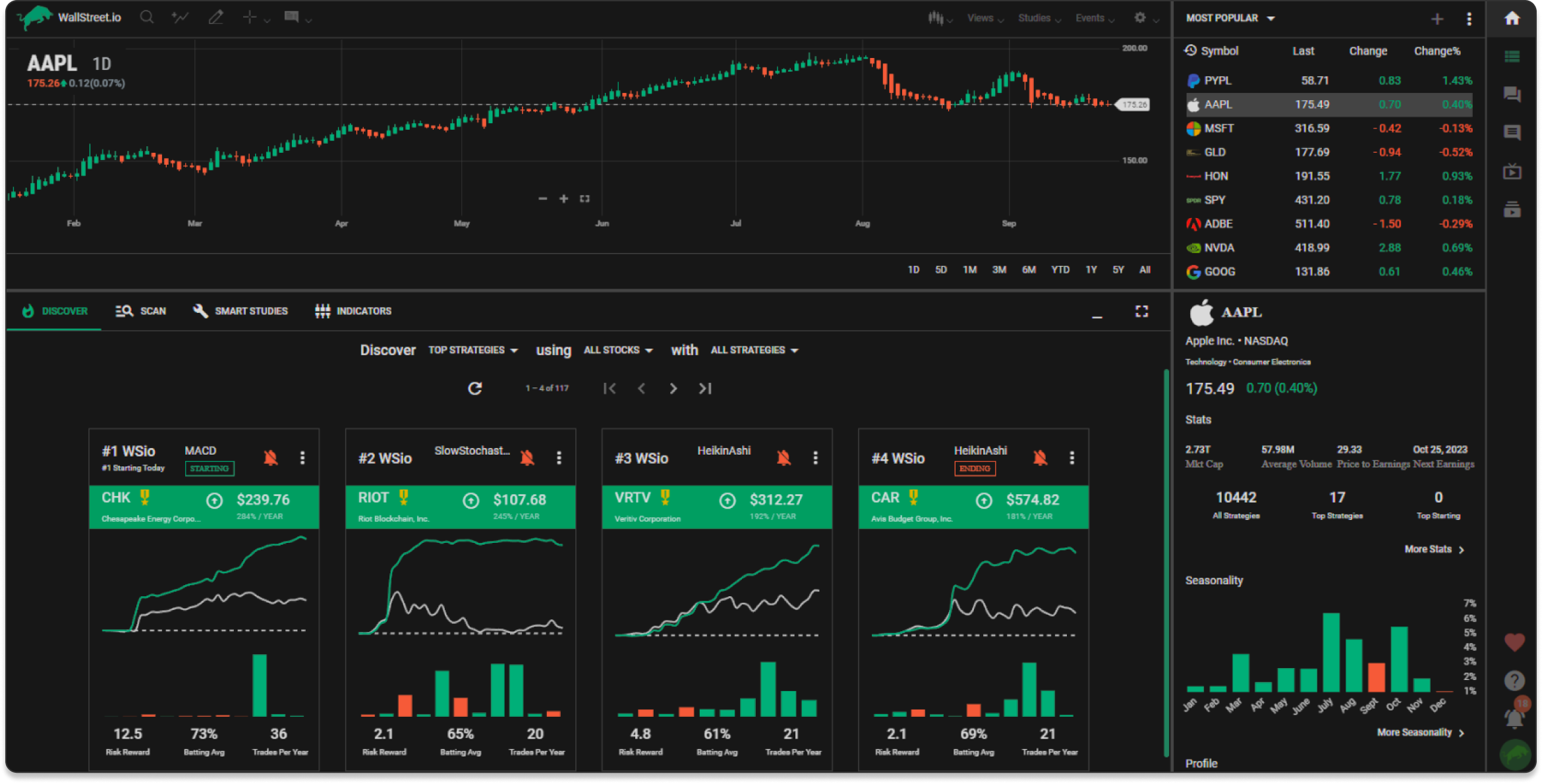Open the Studies menu

(x=1039, y=18)
